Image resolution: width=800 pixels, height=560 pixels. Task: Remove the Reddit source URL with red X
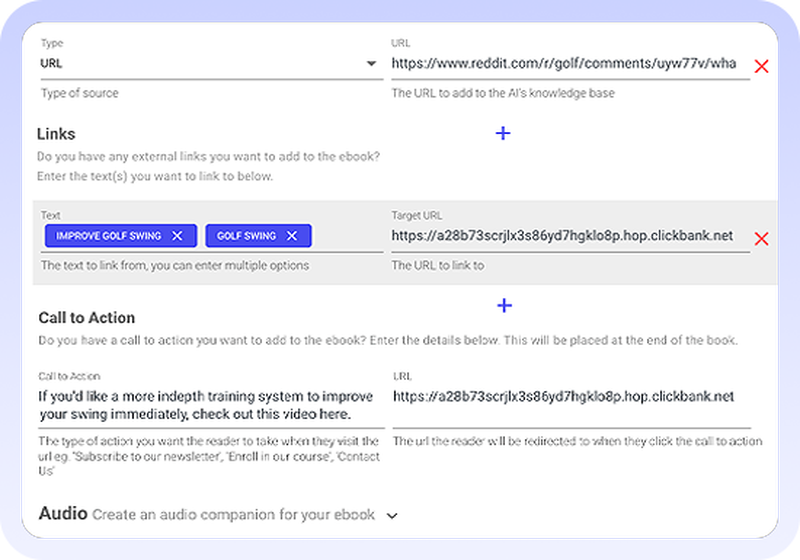point(761,67)
